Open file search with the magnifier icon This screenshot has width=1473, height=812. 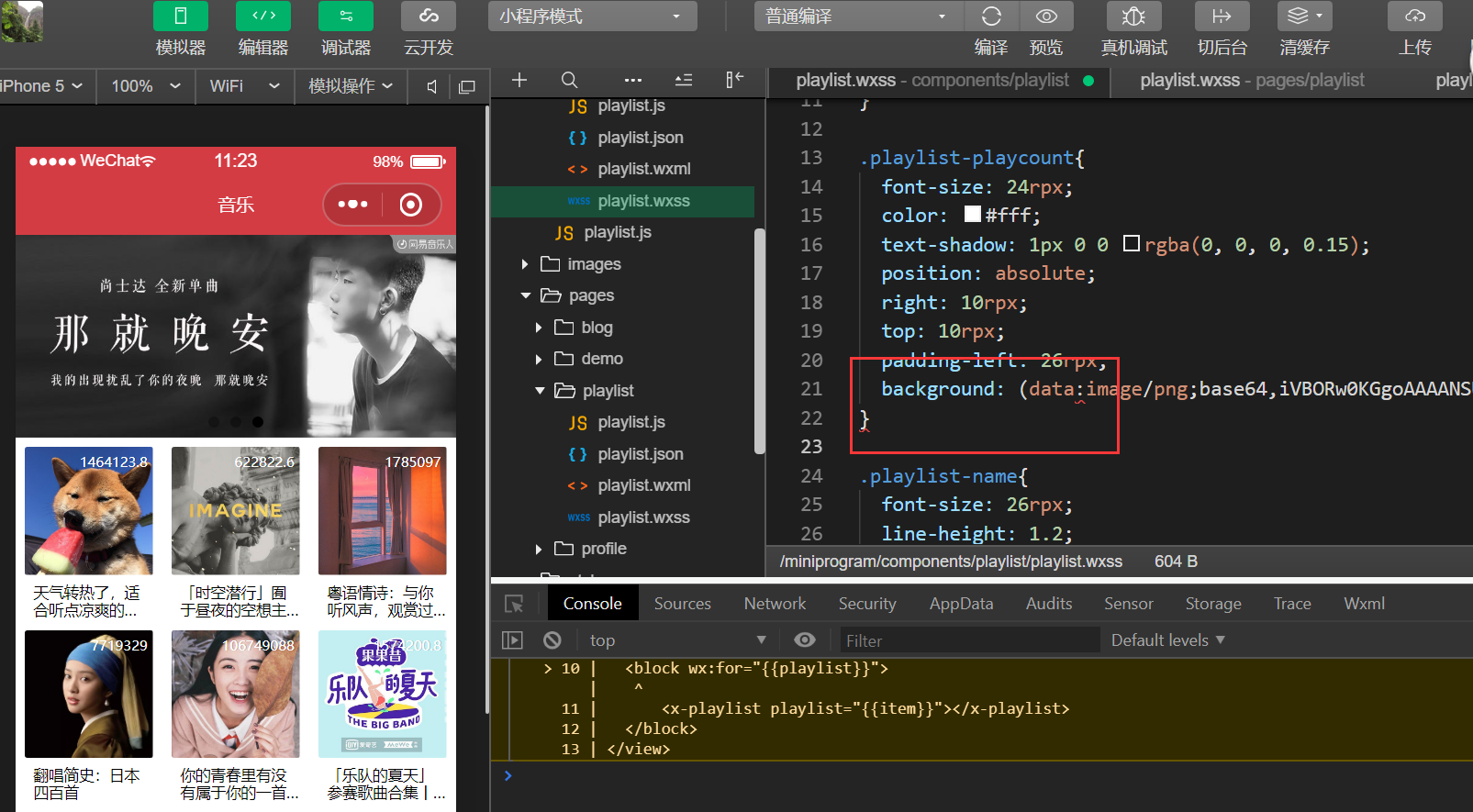click(x=569, y=80)
